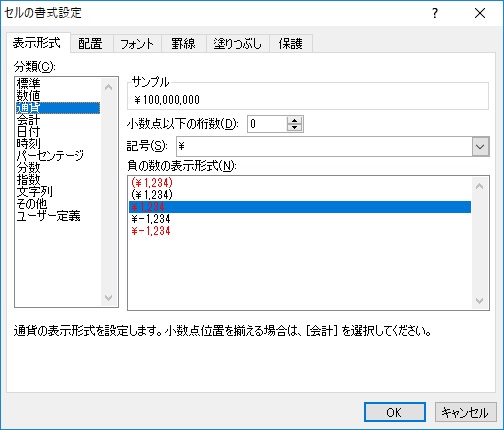The image size is (504, 430).
Task: Click the decimal places input field
Action: point(267,124)
